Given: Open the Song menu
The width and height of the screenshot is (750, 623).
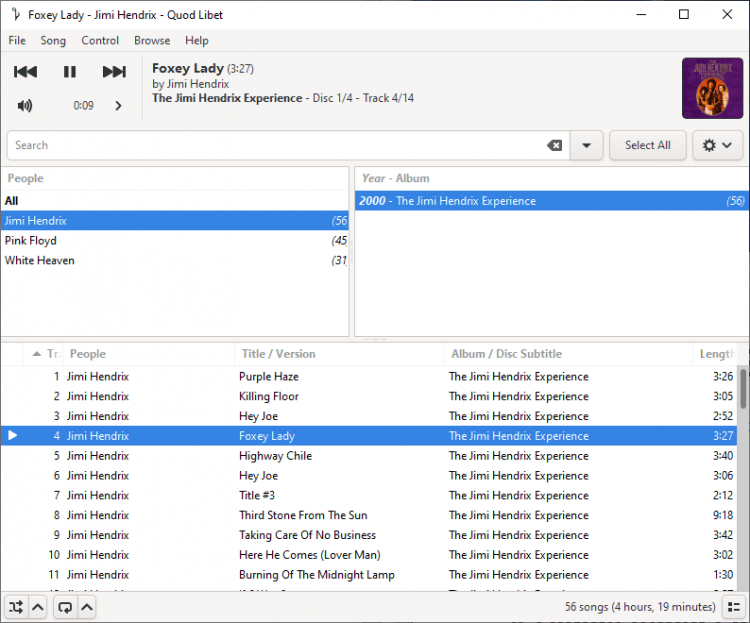Looking at the screenshot, I should [x=53, y=41].
